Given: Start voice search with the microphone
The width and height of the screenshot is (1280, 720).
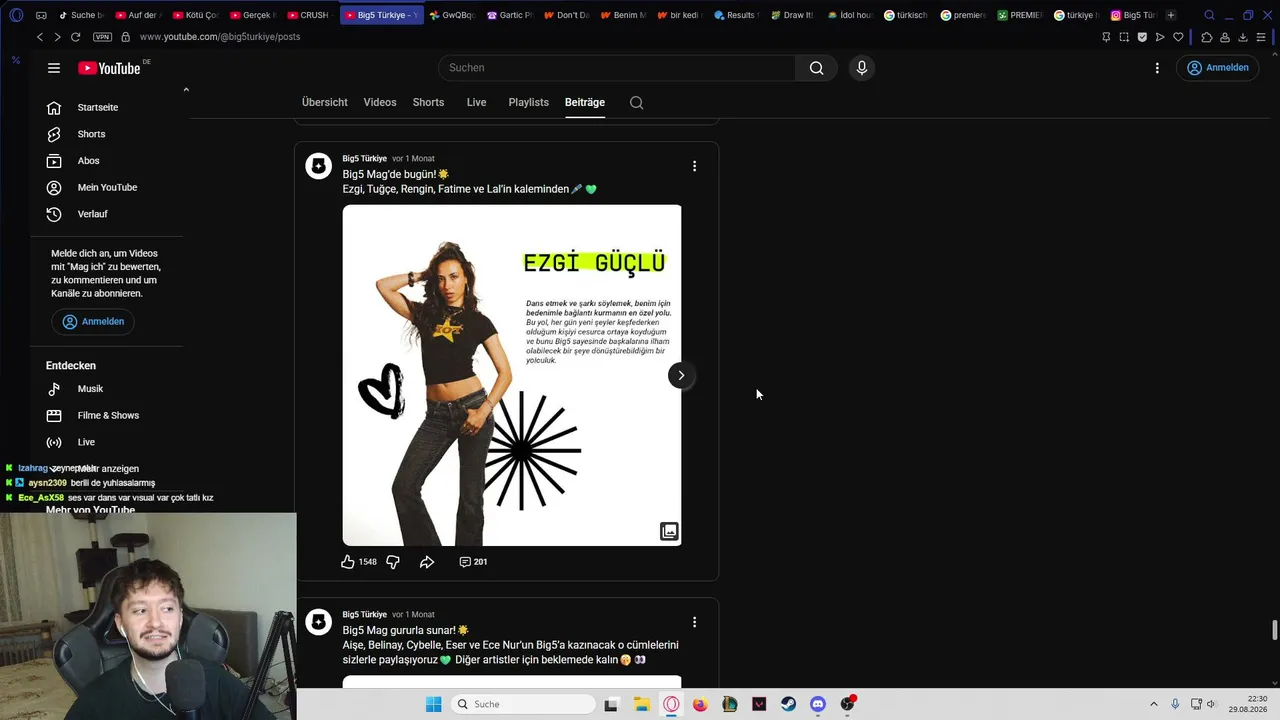Looking at the screenshot, I should point(862,68).
